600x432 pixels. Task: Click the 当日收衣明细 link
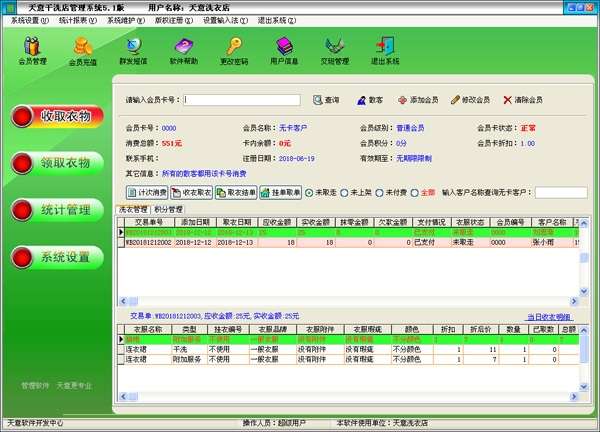tap(551, 316)
